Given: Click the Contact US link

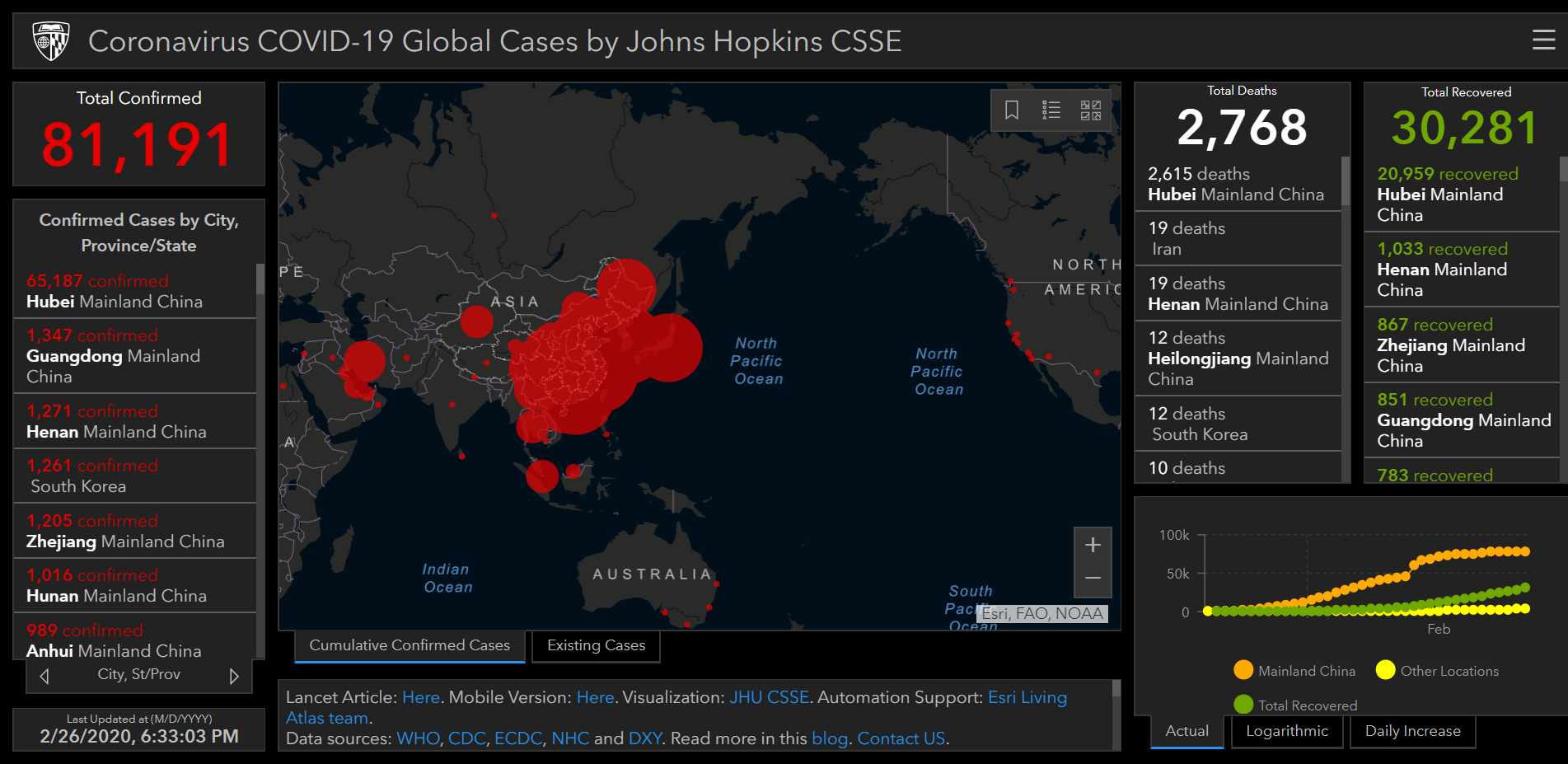Looking at the screenshot, I should pos(901,738).
